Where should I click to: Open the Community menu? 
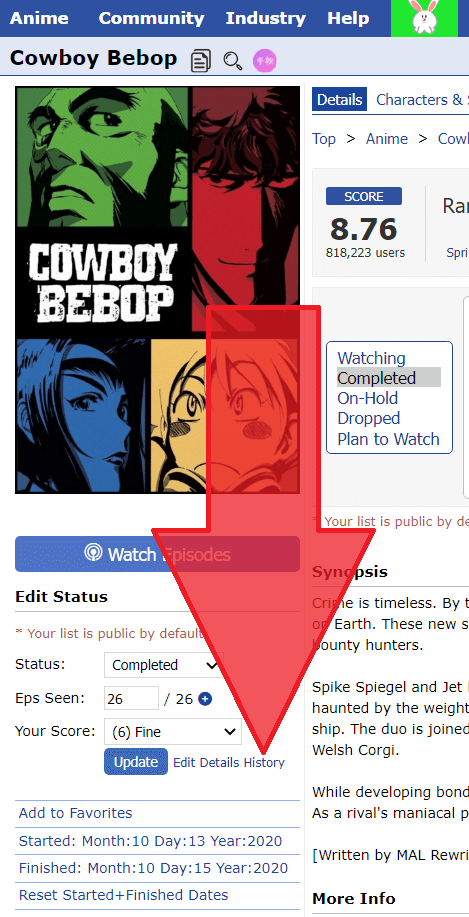[x=151, y=18]
